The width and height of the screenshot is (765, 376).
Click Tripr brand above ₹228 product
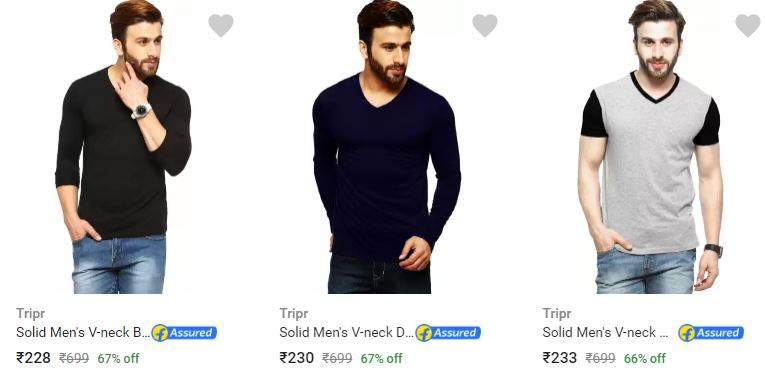[30, 314]
